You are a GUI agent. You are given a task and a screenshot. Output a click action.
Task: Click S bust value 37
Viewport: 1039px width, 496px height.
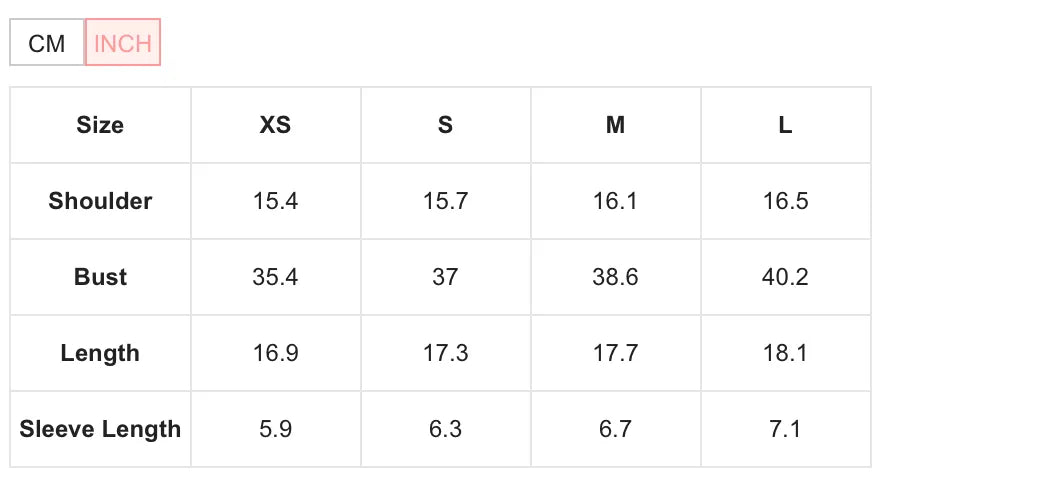445,277
